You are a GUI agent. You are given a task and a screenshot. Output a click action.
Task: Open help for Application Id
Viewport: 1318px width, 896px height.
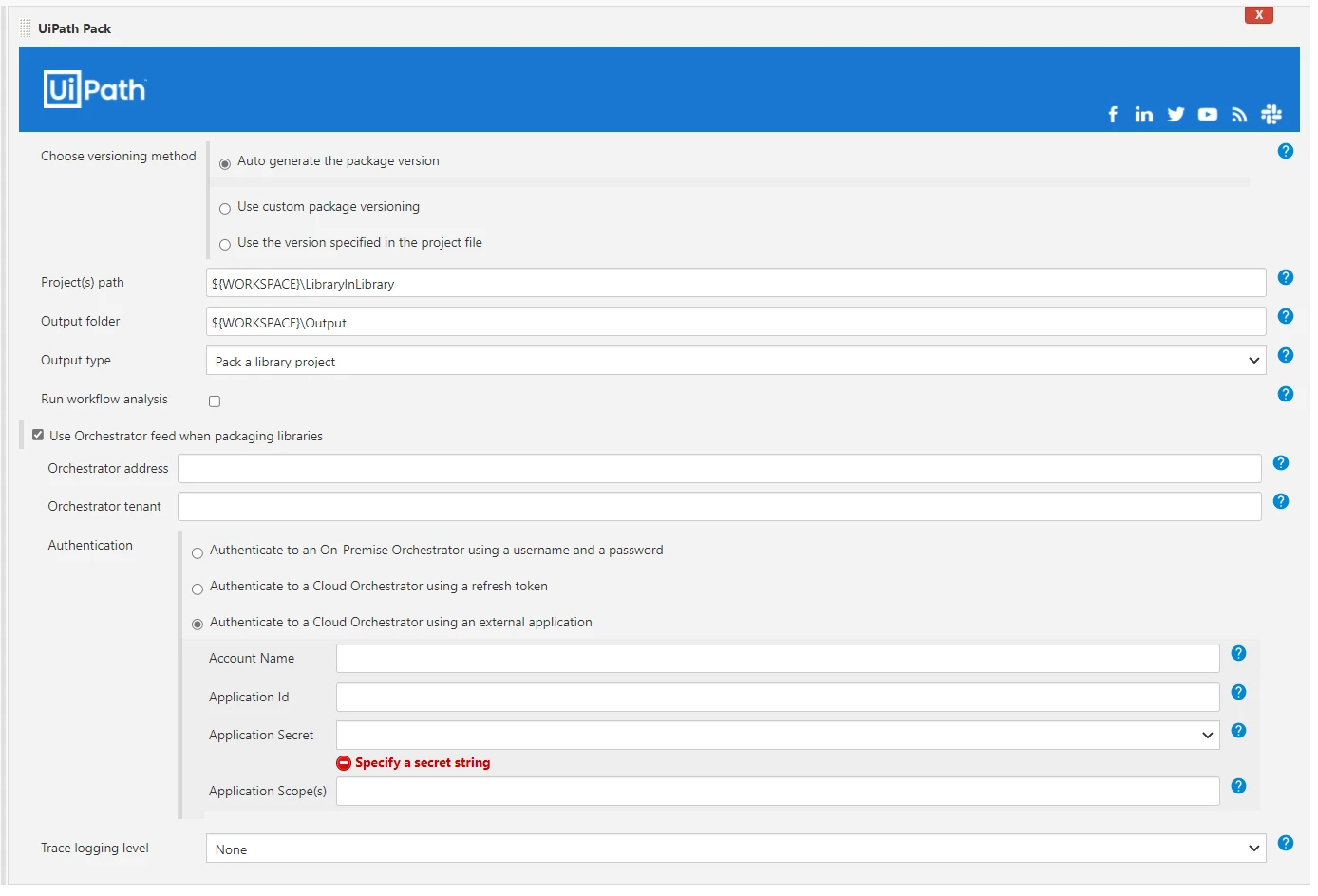pos(1239,692)
